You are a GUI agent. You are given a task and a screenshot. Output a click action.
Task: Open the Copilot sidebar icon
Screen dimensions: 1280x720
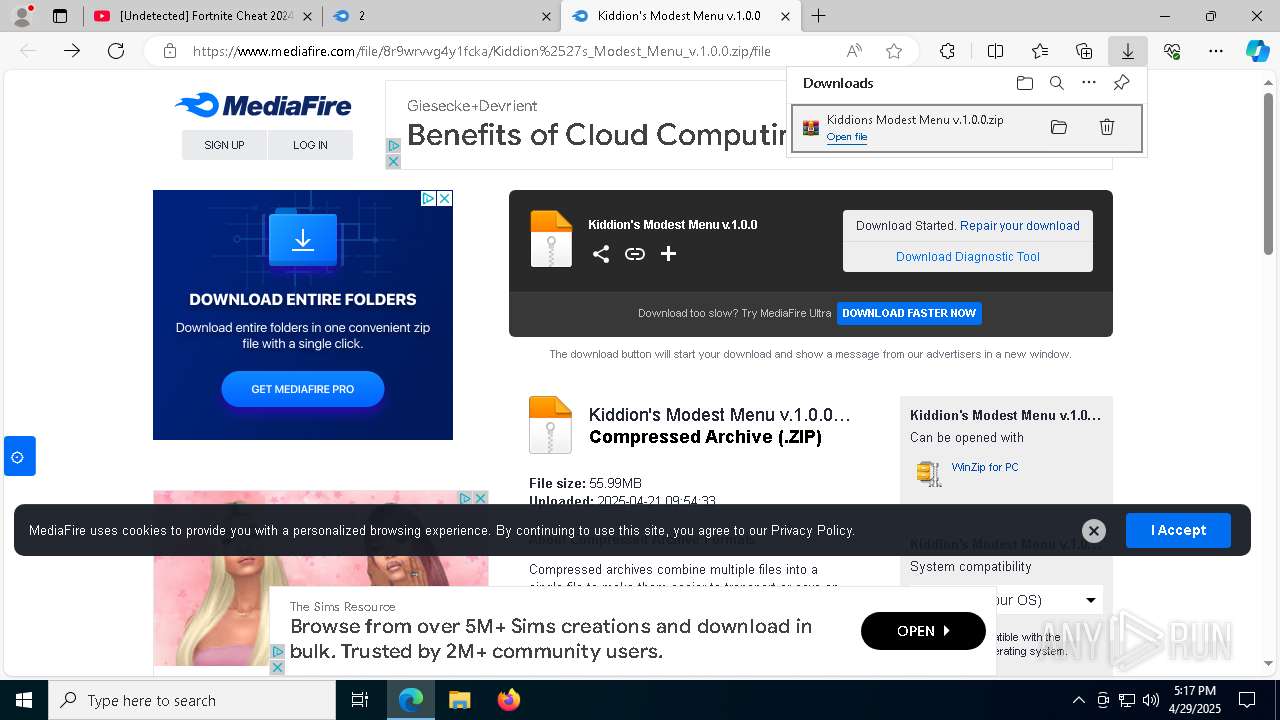[1257, 51]
